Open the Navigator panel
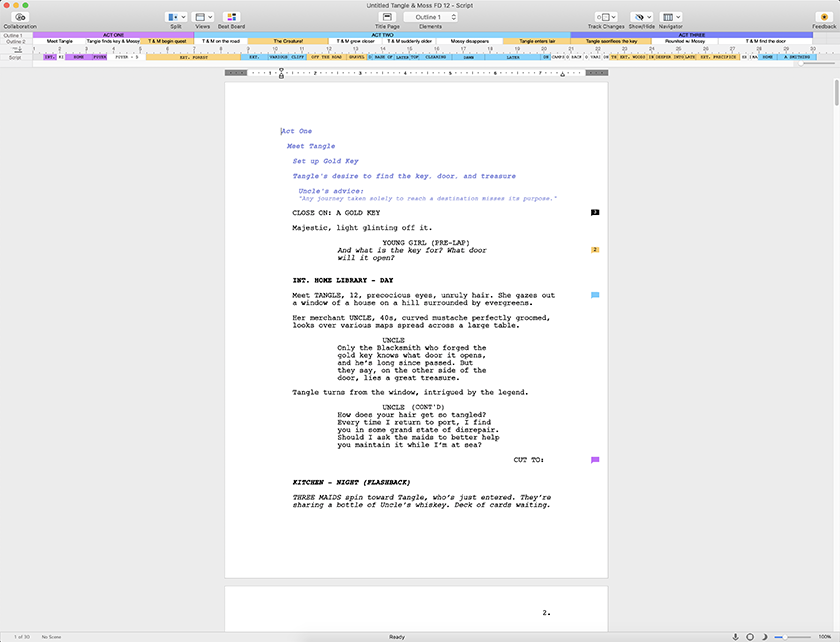The width and height of the screenshot is (840, 642). point(670,17)
